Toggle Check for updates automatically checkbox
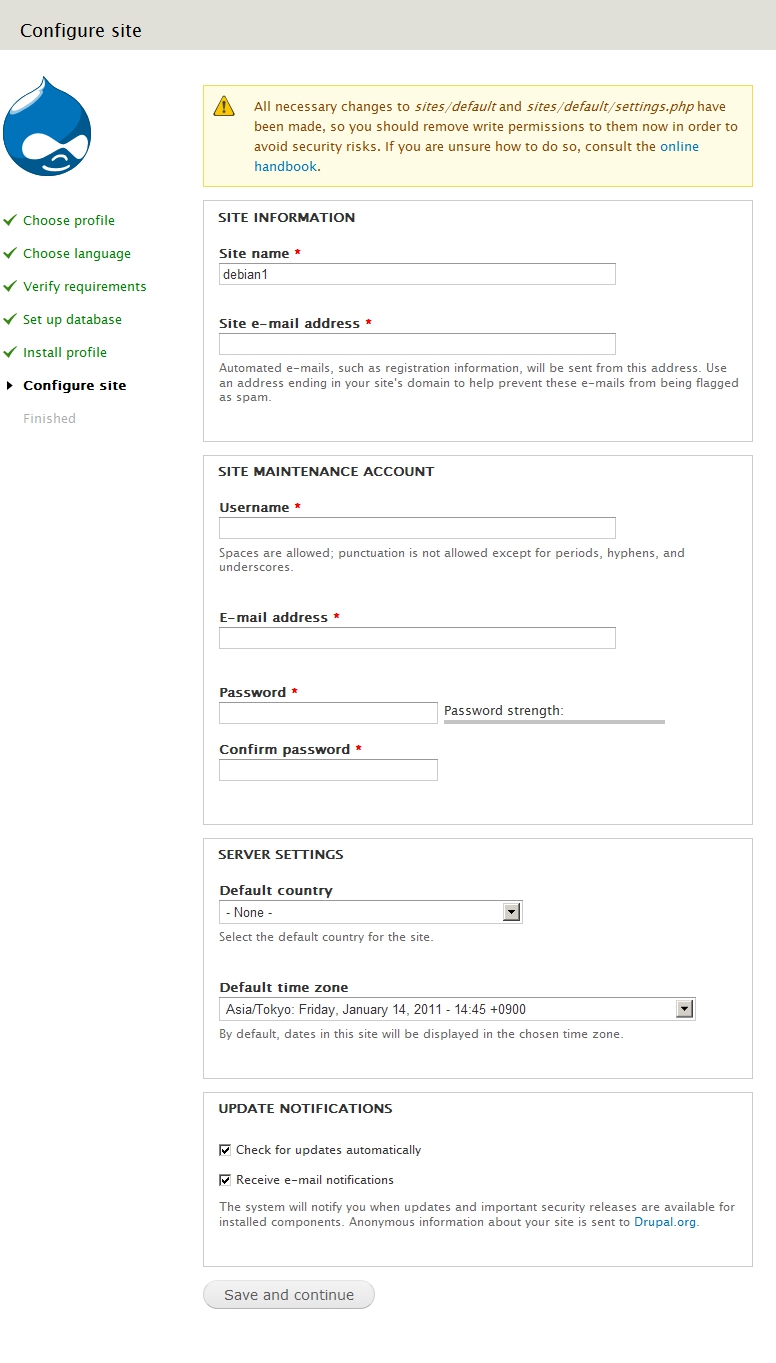 [225, 1150]
